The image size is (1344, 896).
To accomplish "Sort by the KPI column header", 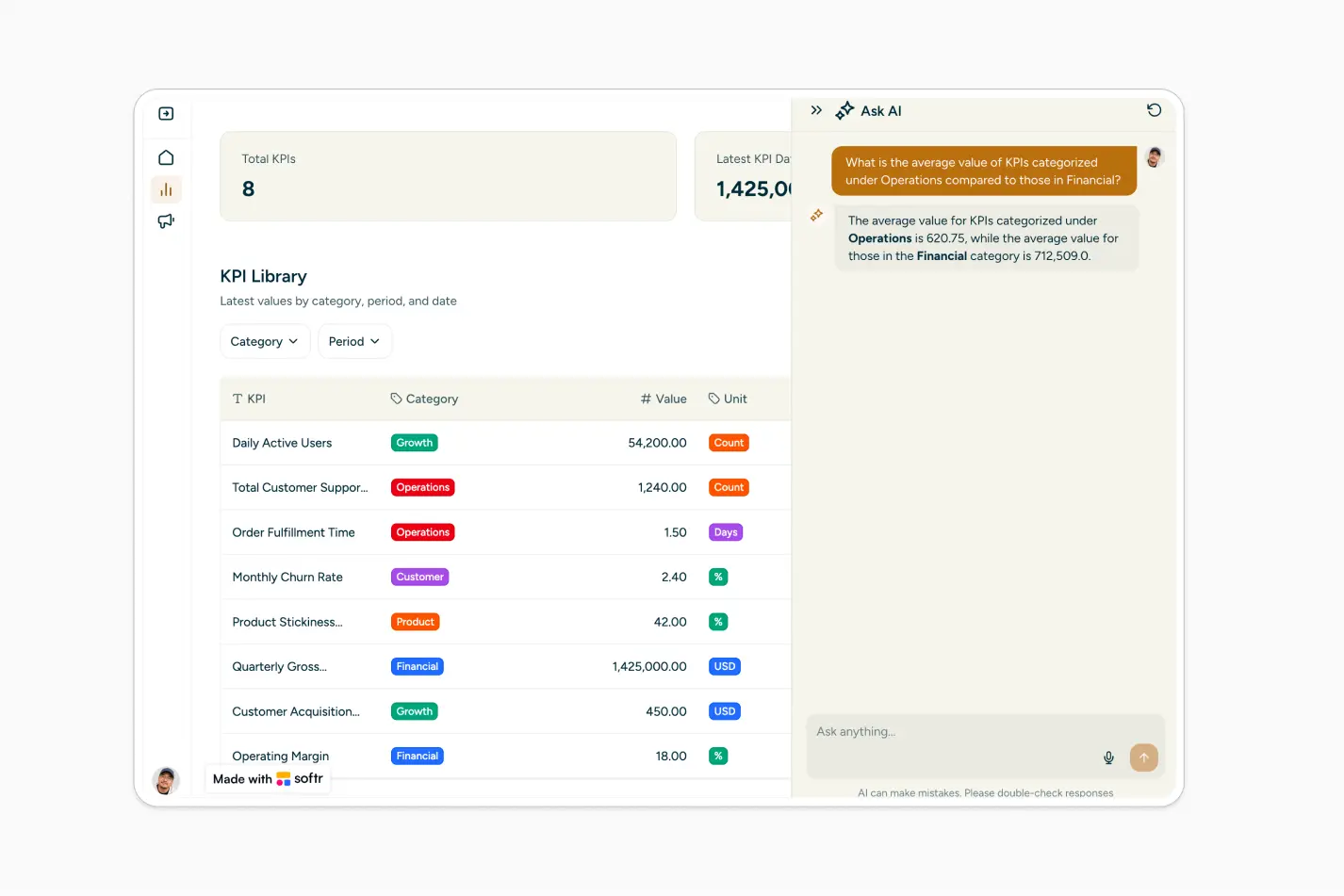I will coord(249,399).
